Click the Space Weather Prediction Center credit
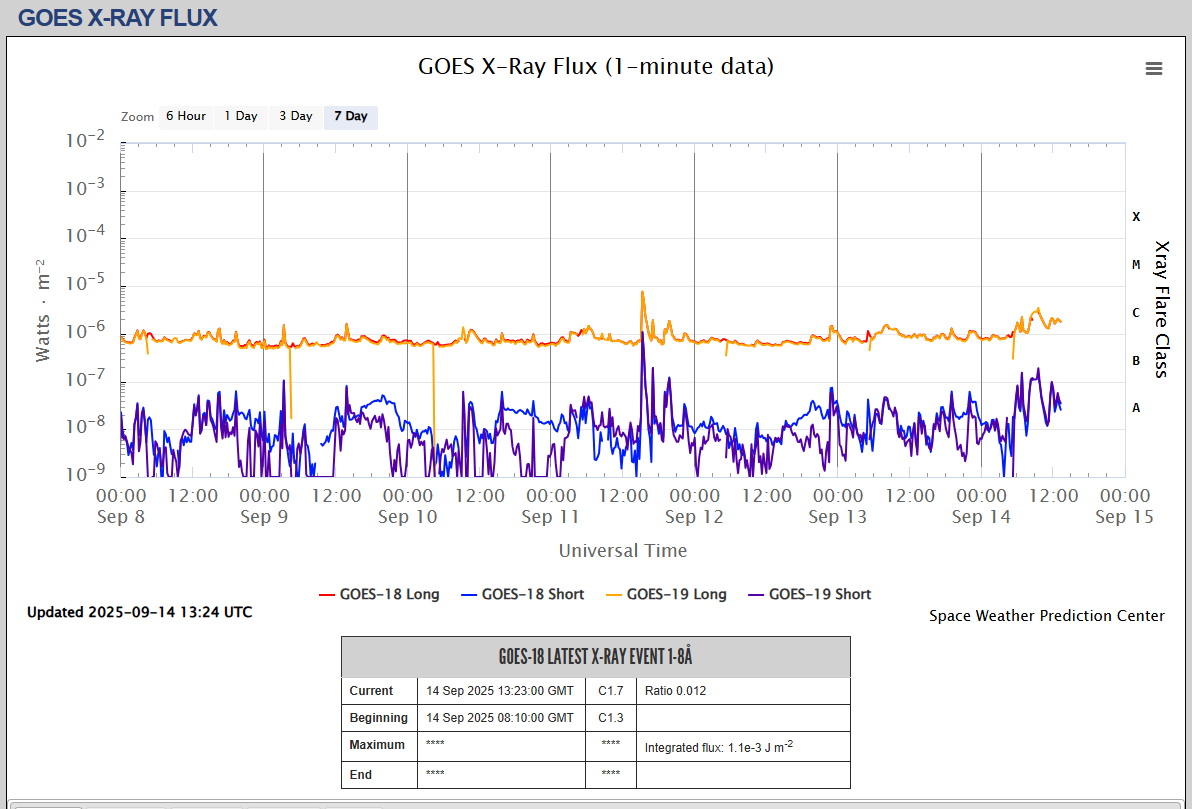1192x809 pixels. (1046, 616)
